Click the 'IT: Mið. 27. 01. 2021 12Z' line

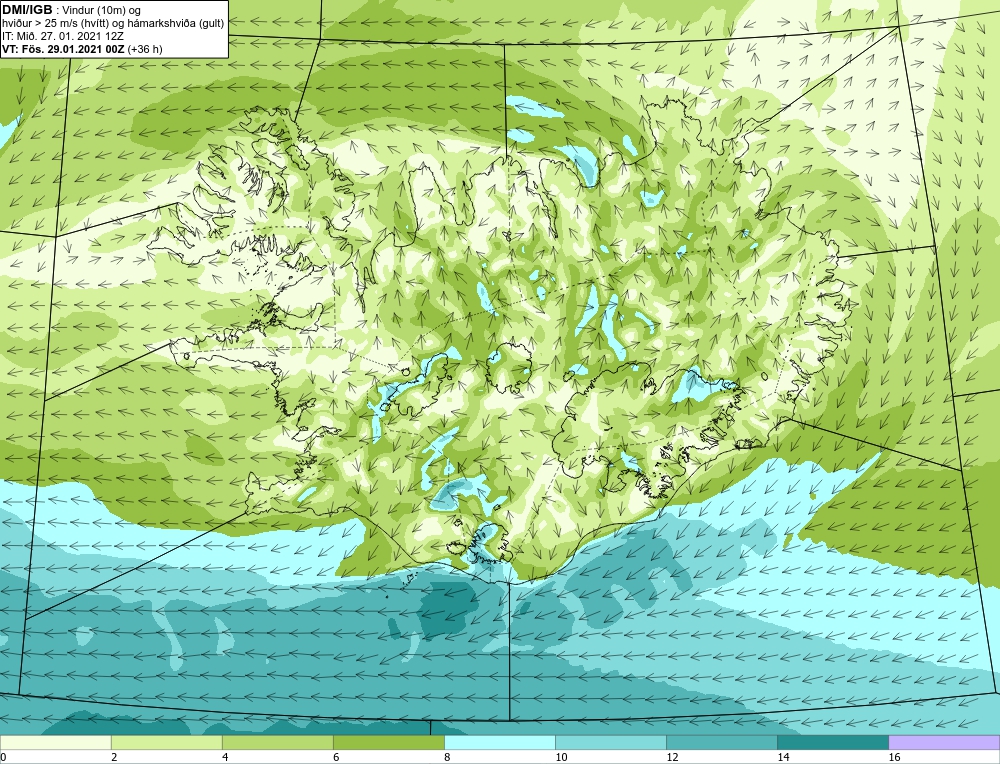[x=62, y=36]
